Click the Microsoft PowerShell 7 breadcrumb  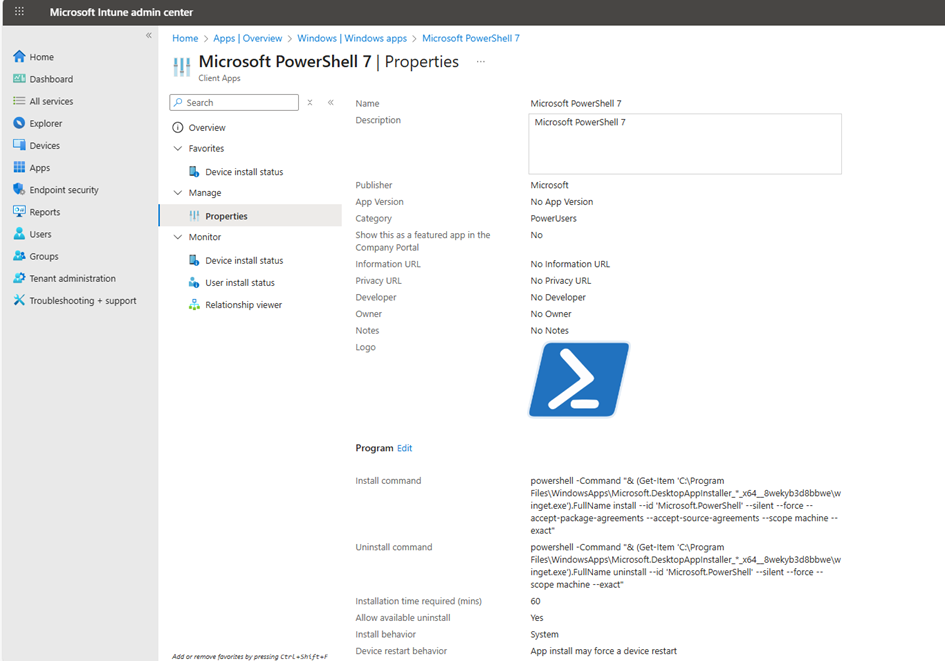tap(471, 38)
